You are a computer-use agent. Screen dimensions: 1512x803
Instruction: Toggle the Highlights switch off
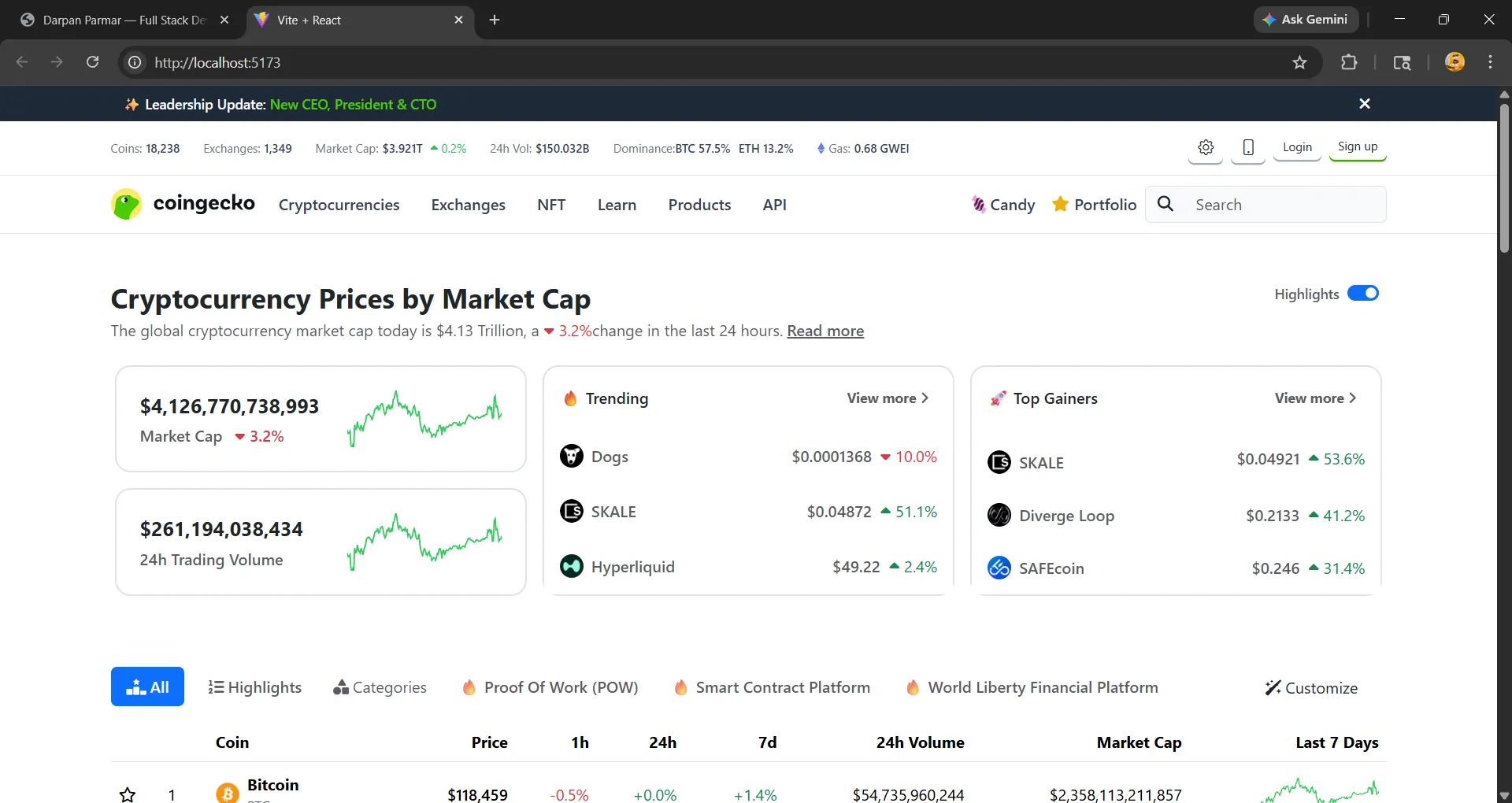pyautogui.click(x=1363, y=294)
